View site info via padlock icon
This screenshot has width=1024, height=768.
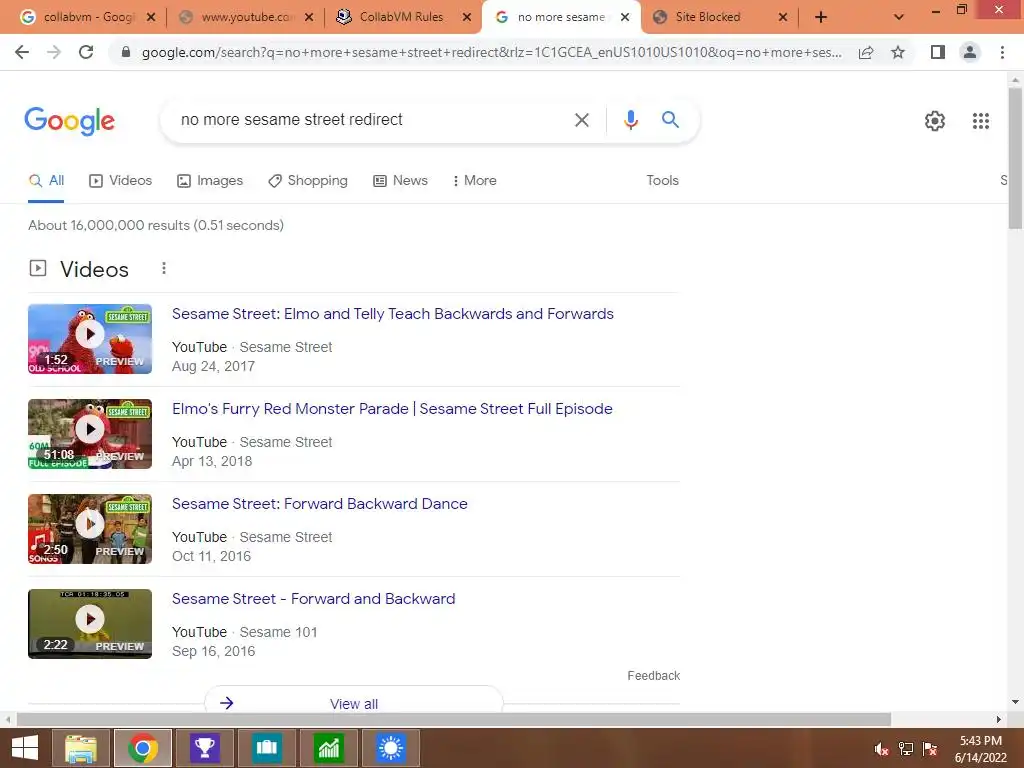coord(126,52)
